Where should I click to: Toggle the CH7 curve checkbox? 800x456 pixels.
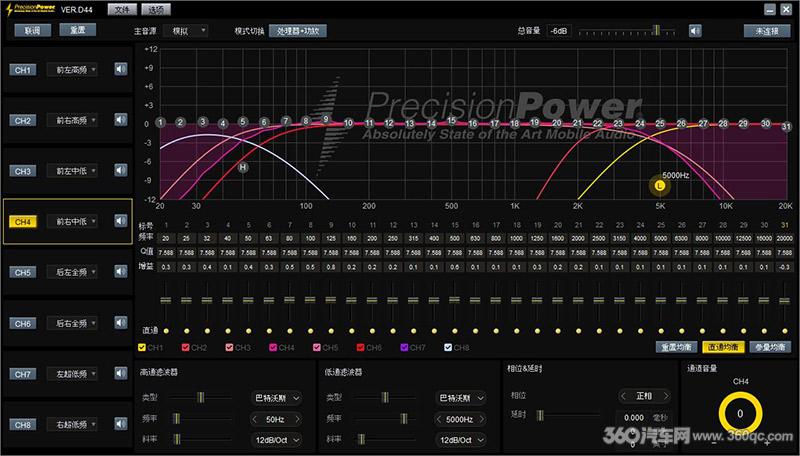pos(404,347)
